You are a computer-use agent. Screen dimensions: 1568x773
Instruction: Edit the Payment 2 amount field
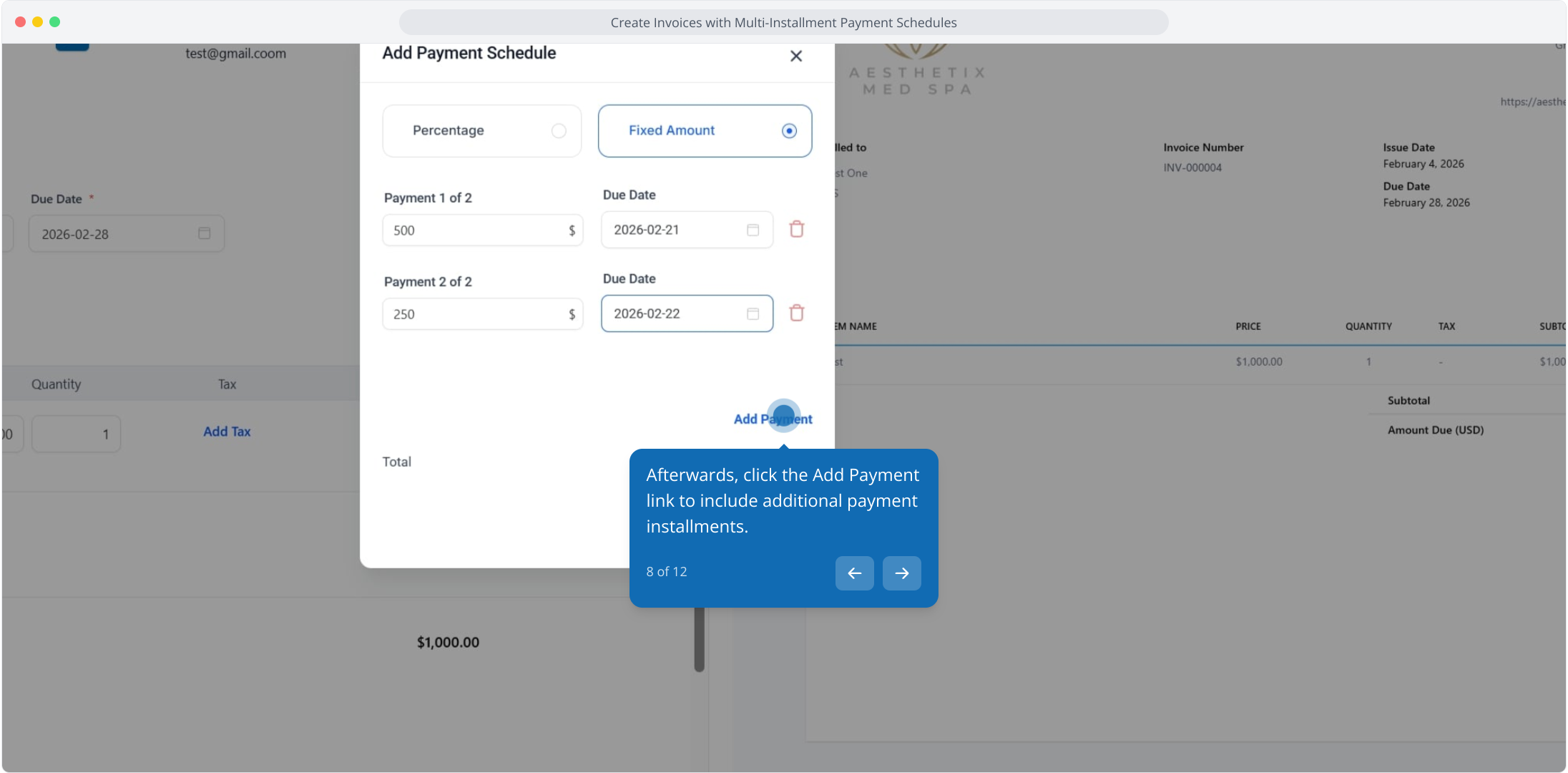472,314
